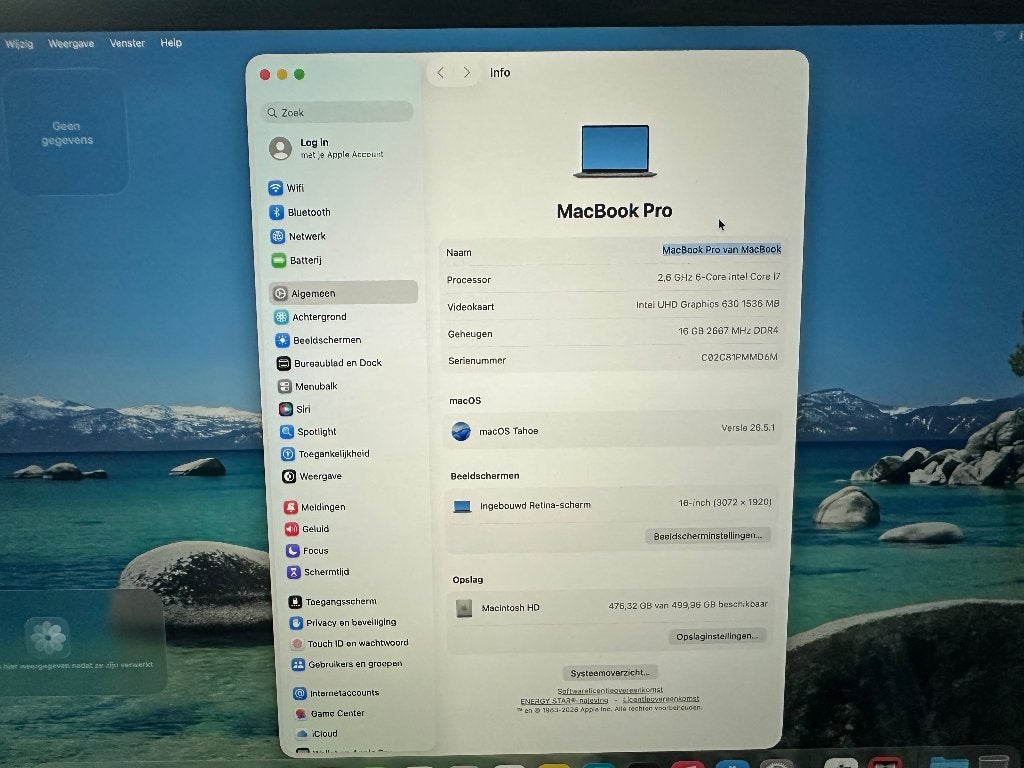This screenshot has height=768, width=1024.
Task: Open the ENERGY STAR-naleving link
Action: 564,701
